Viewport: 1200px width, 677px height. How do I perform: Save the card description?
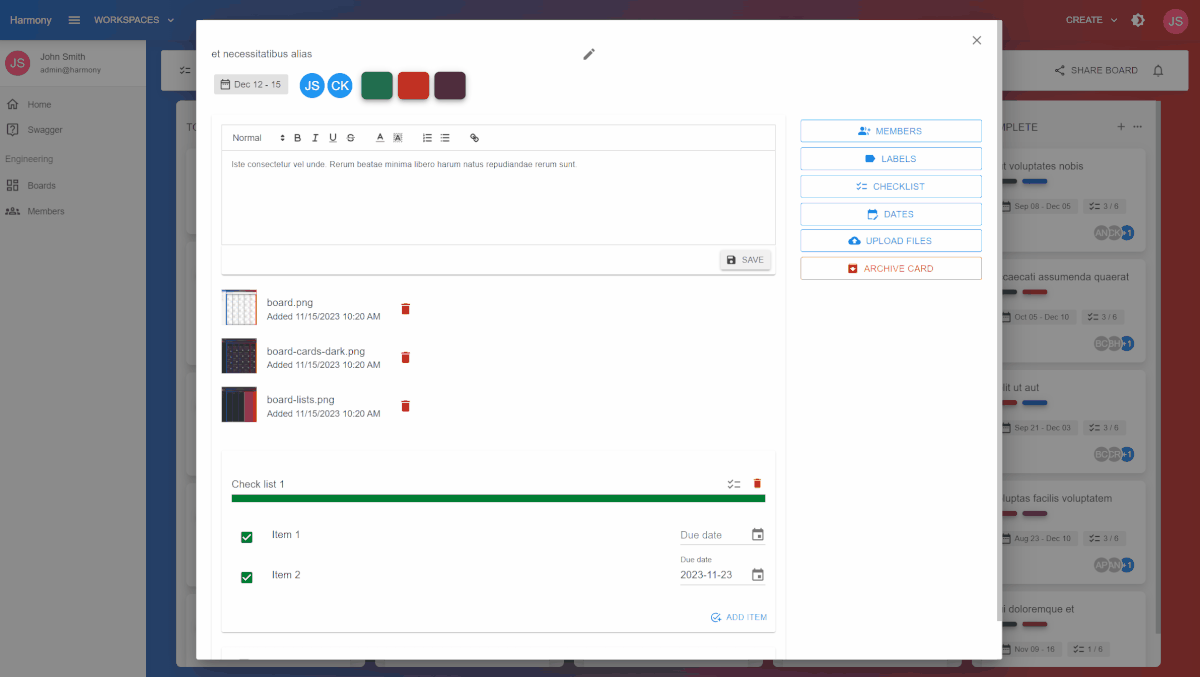[x=745, y=260]
